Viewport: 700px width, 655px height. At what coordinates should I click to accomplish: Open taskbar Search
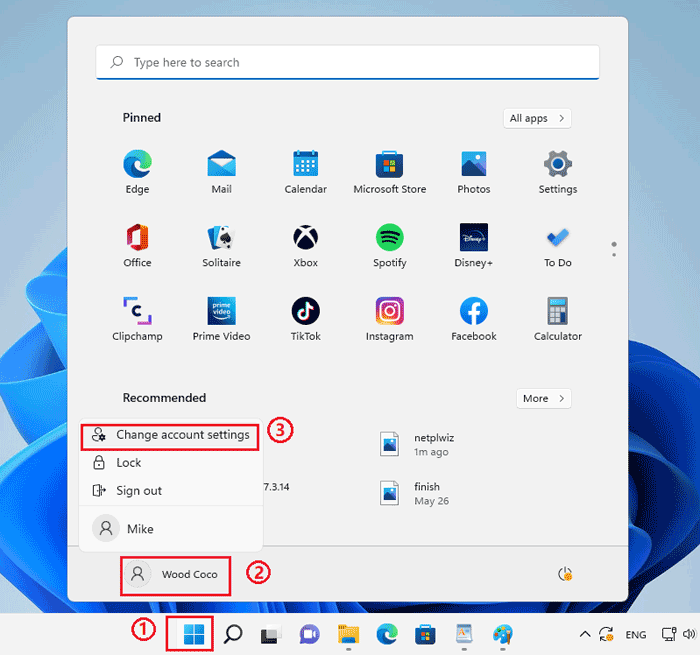point(233,634)
